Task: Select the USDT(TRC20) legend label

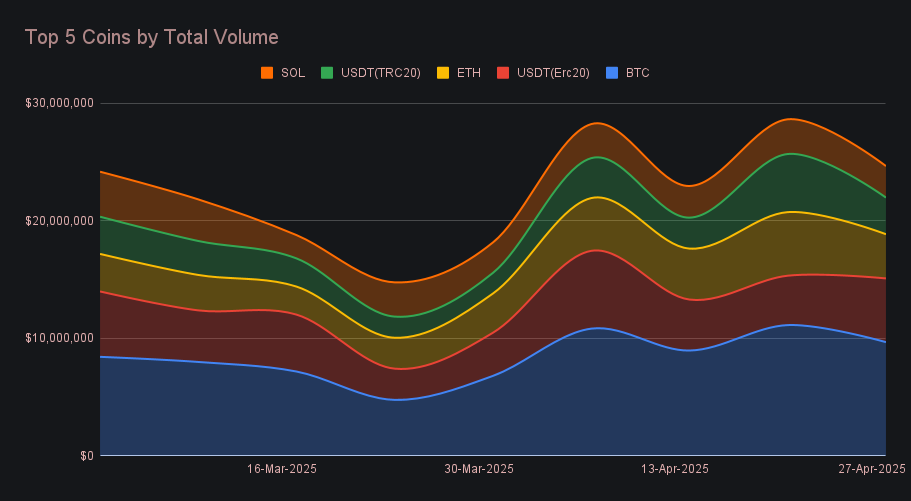Action: point(382,73)
